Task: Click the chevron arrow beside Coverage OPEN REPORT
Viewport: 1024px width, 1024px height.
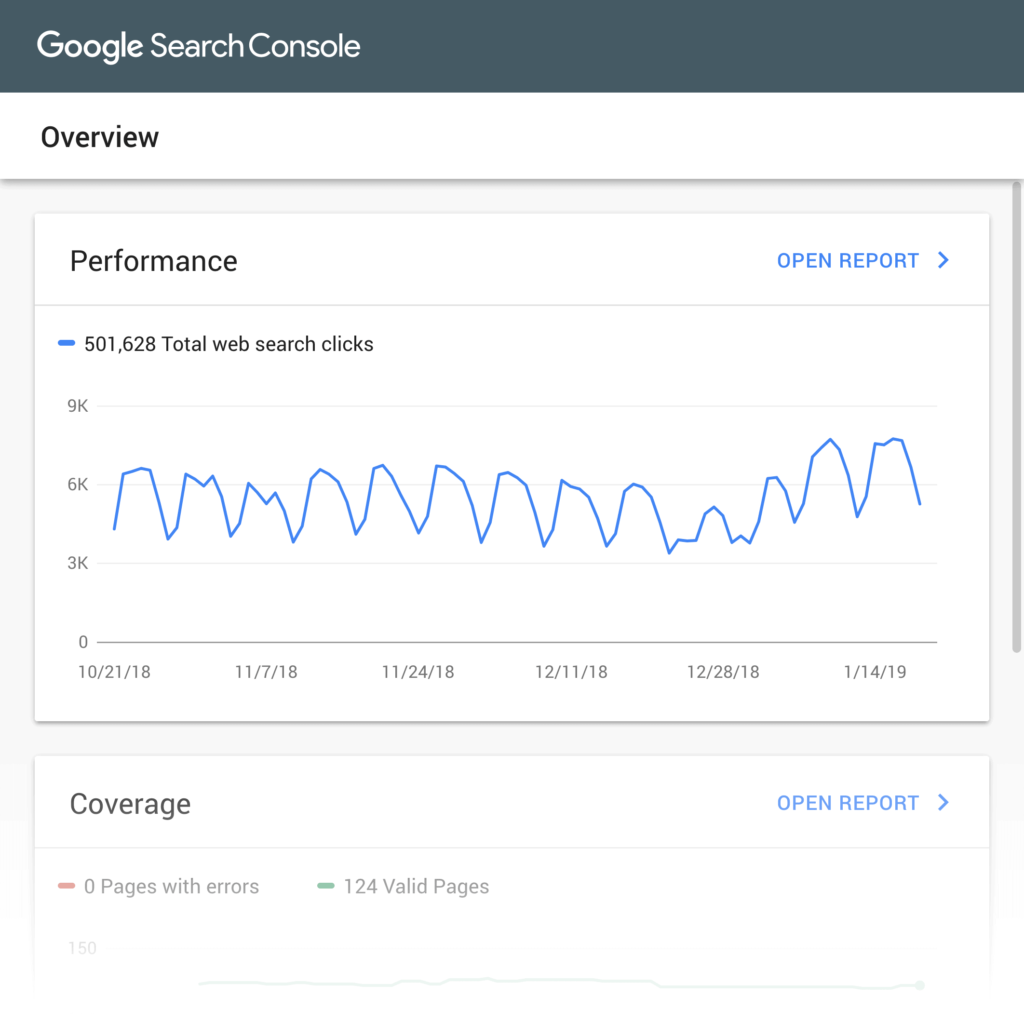Action: (943, 803)
